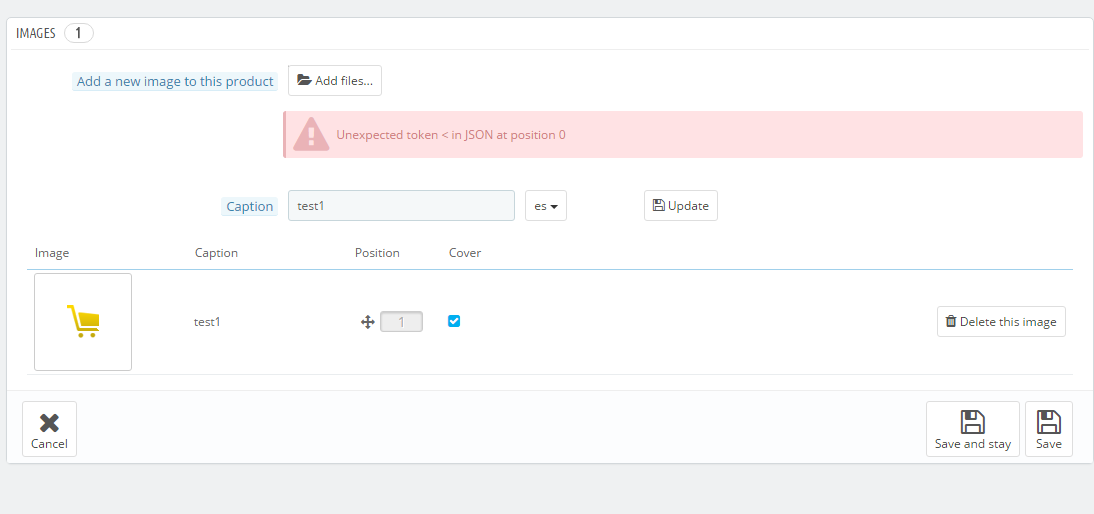Click the move arrows icon beside position 1
This screenshot has width=1094, height=514.
[x=368, y=322]
